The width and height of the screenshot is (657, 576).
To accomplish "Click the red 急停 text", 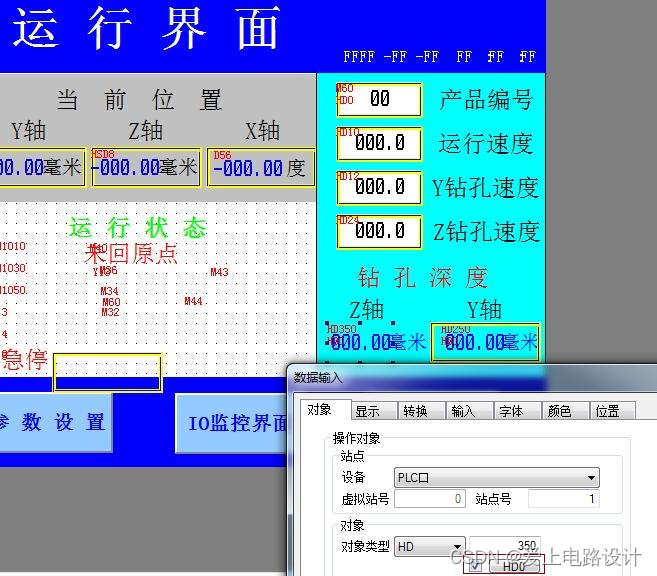I will click(24, 359).
